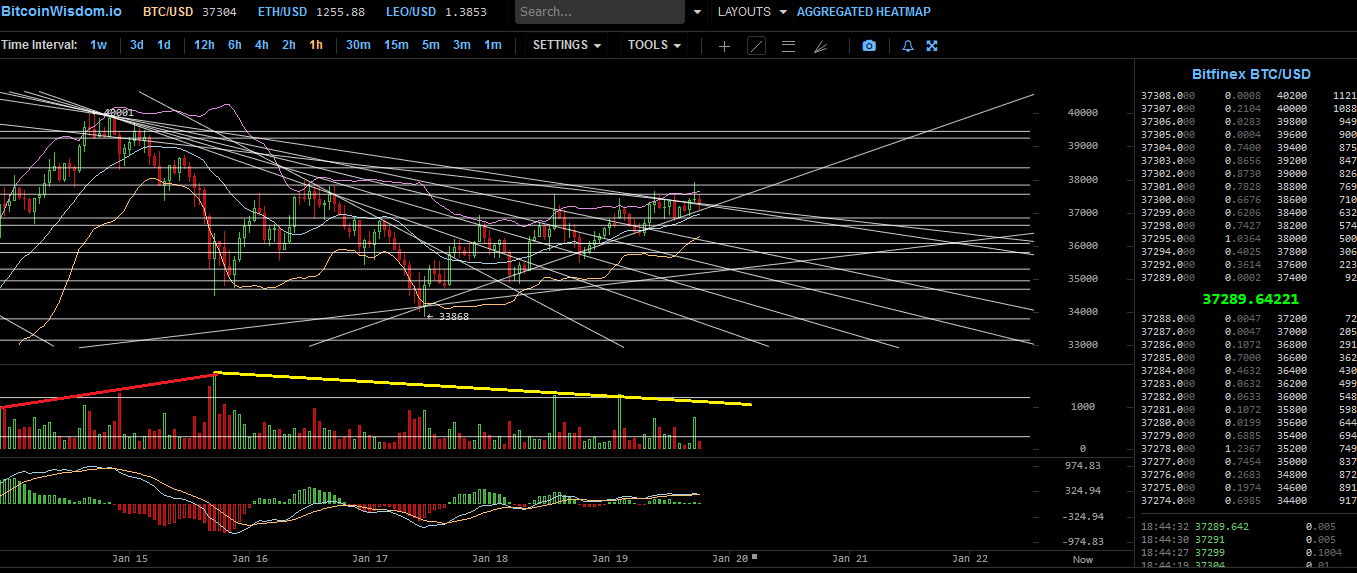
Task: Click the current price 37289.64221
Action: [1251, 298]
